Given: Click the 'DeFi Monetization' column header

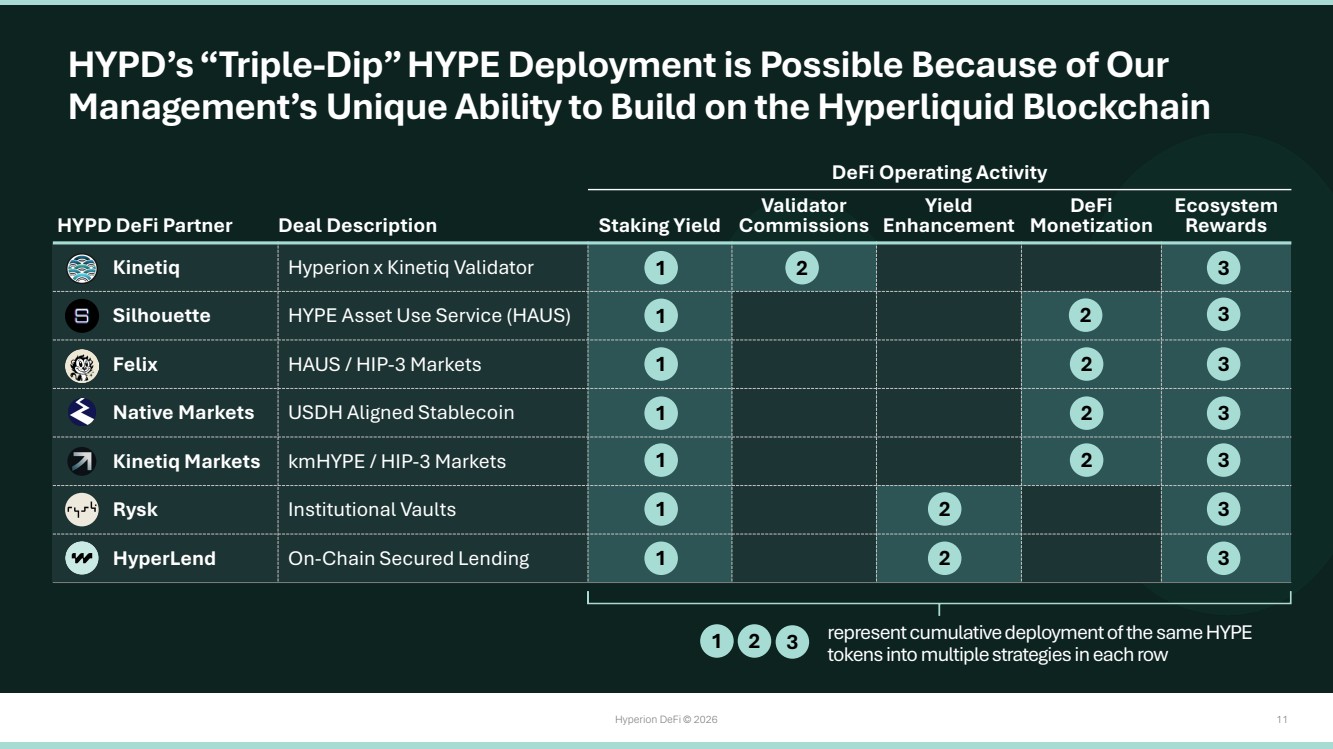Looking at the screenshot, I should pyautogui.click(x=1091, y=216).
